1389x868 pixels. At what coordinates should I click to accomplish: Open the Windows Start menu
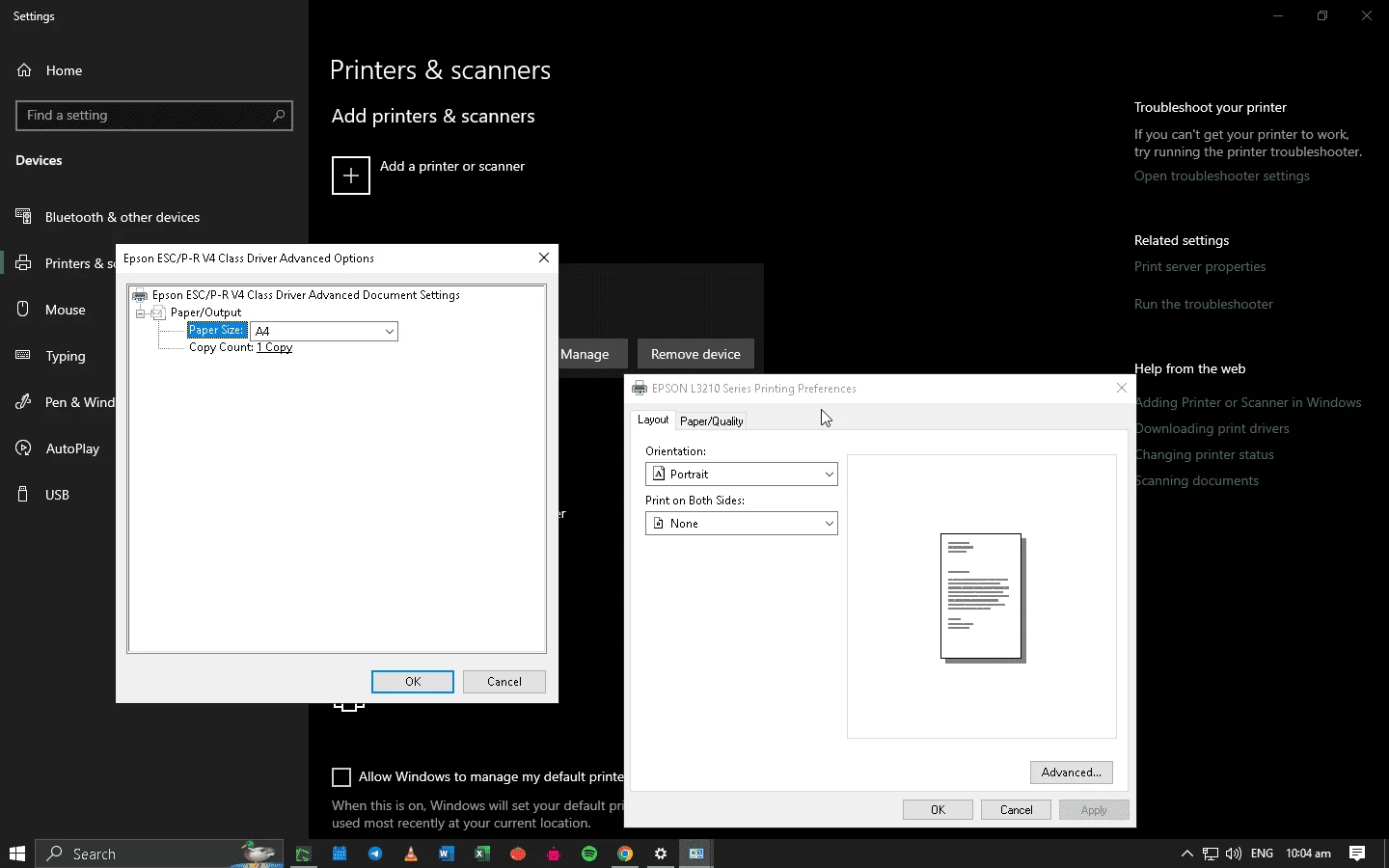tap(17, 854)
